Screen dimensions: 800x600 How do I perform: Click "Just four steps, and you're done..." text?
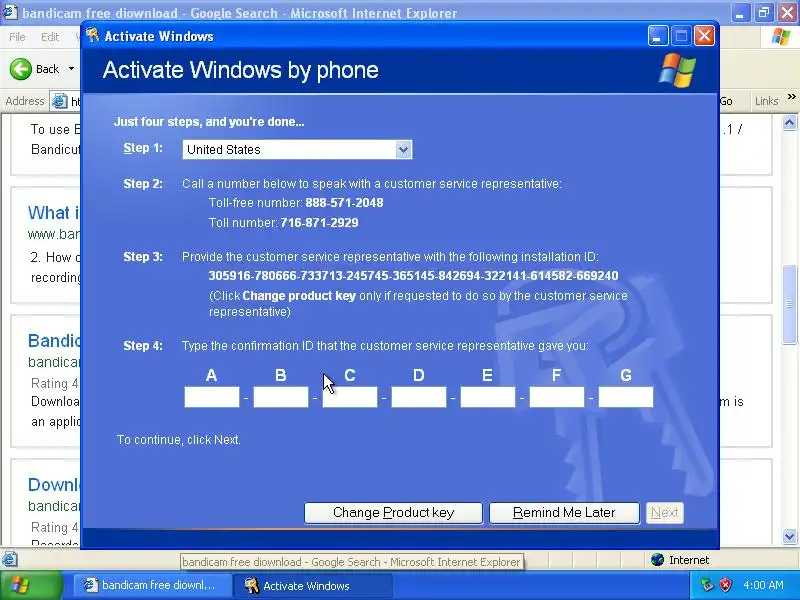coord(209,122)
